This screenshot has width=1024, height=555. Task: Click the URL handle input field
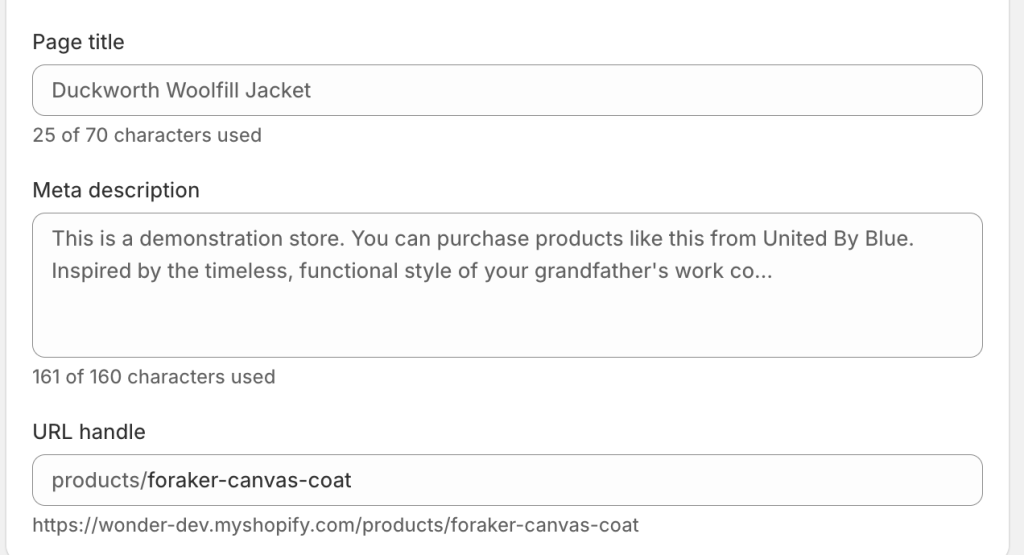pos(660,480)
